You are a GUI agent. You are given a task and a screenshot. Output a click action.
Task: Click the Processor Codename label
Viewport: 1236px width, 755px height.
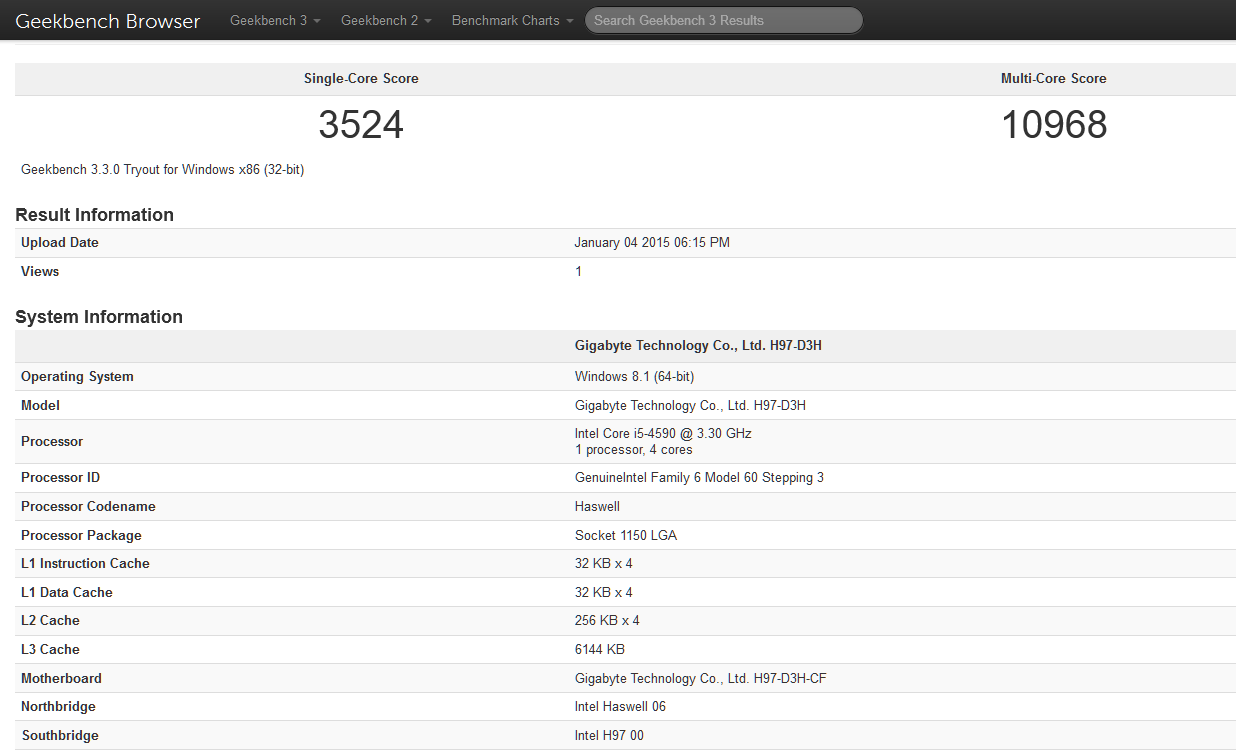pos(88,507)
